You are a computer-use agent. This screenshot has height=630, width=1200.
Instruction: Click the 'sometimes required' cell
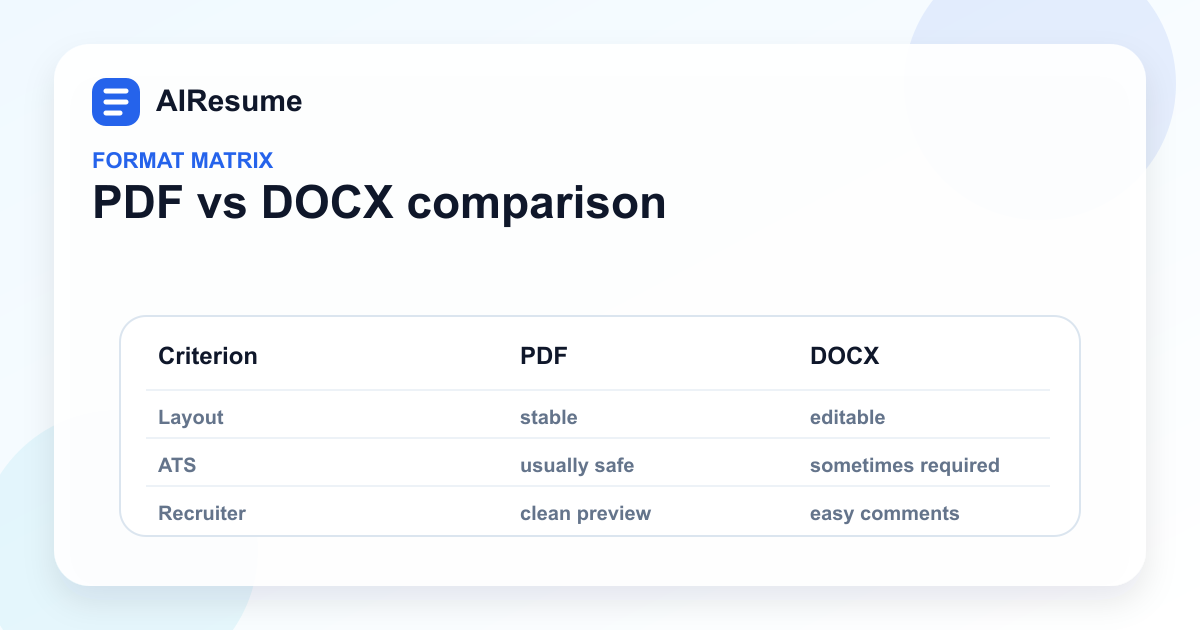coord(905,466)
